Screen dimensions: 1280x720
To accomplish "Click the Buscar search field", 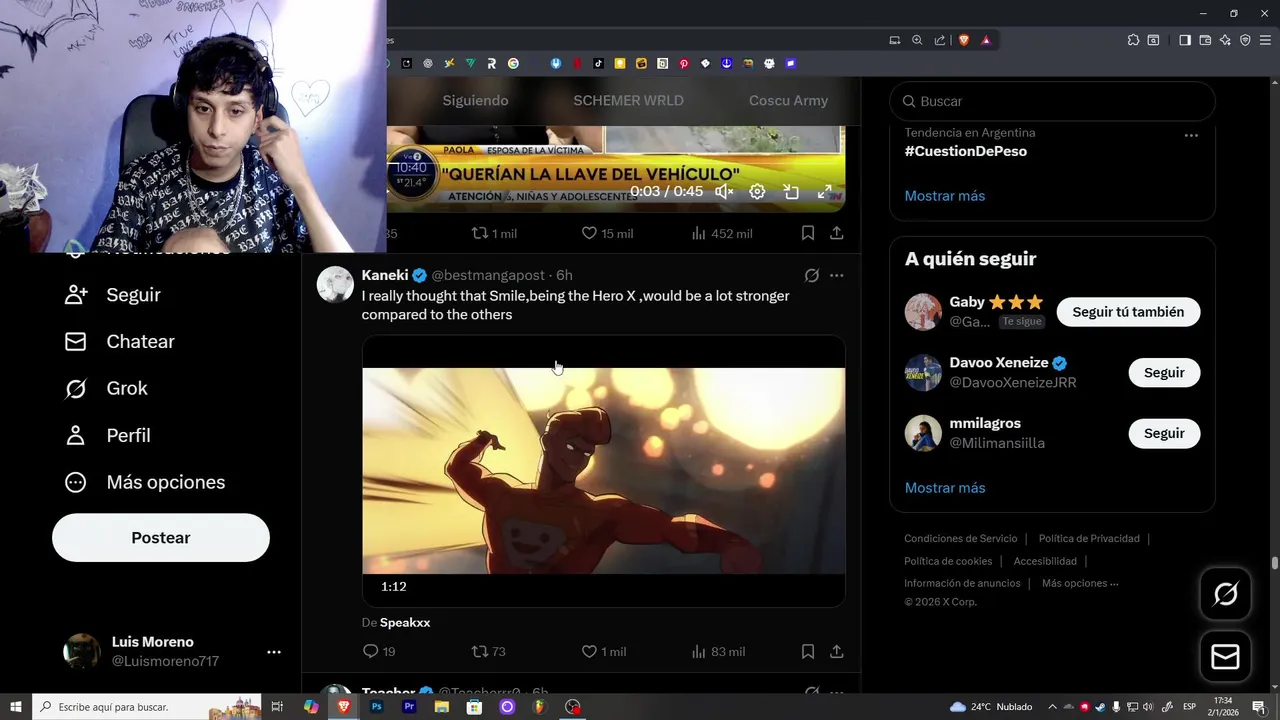I will point(1052,101).
